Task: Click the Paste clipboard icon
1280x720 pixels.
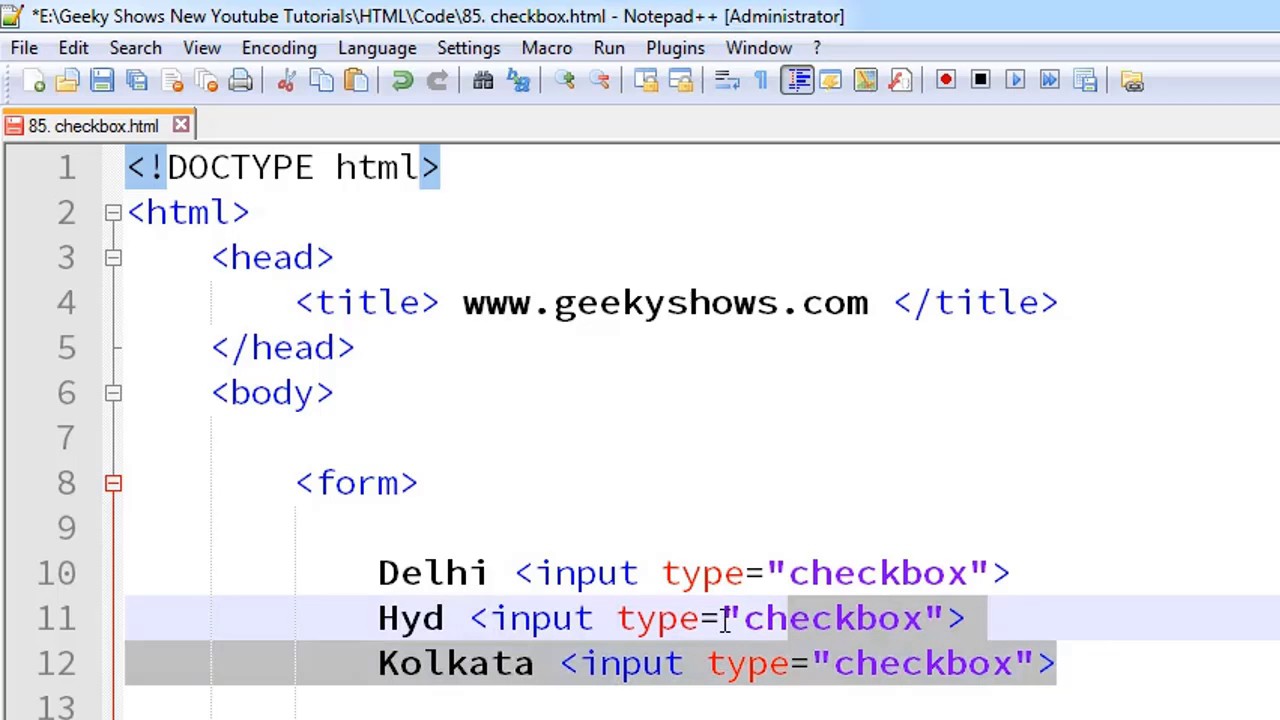Action: pyautogui.click(x=356, y=81)
